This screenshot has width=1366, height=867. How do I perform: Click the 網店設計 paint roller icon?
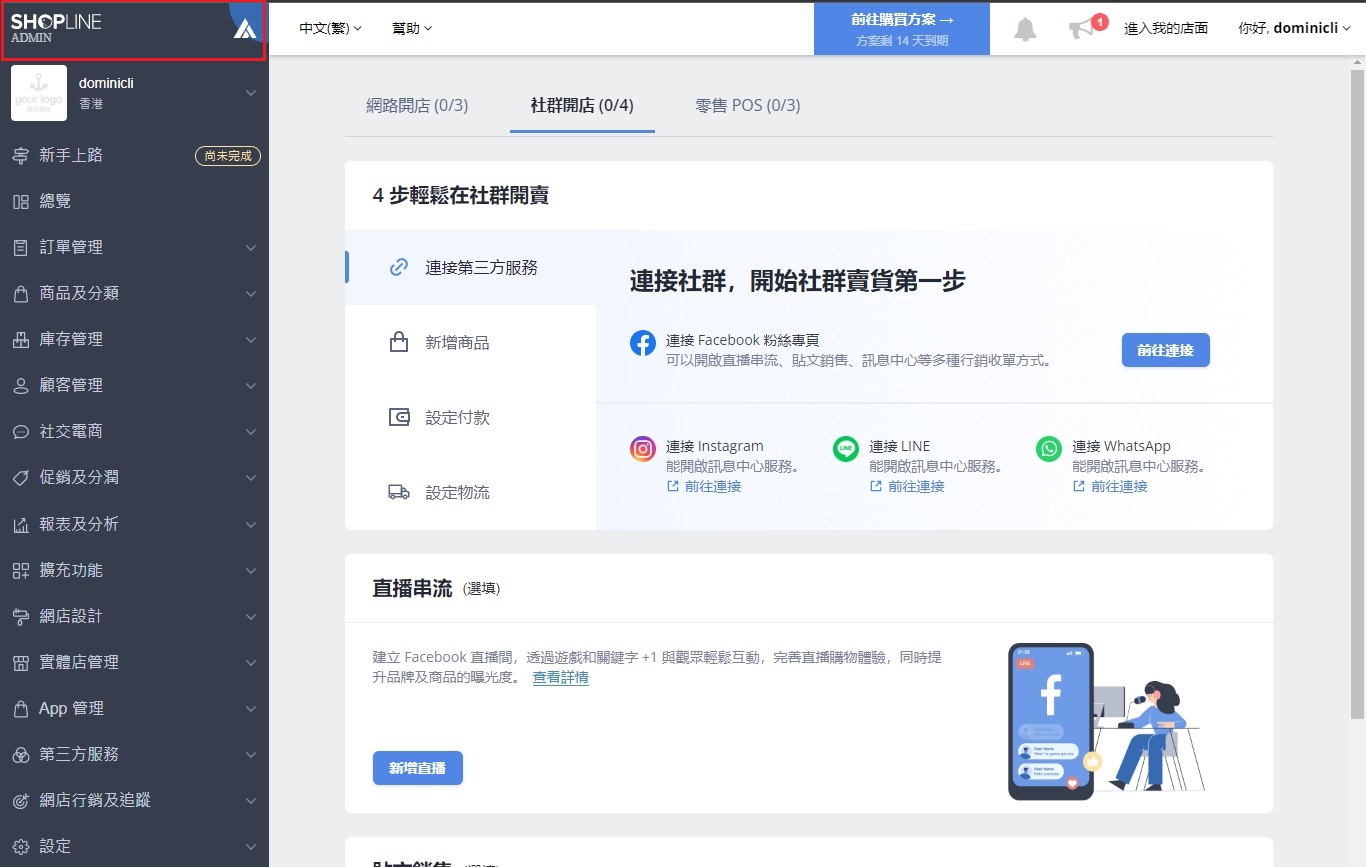pos(21,617)
